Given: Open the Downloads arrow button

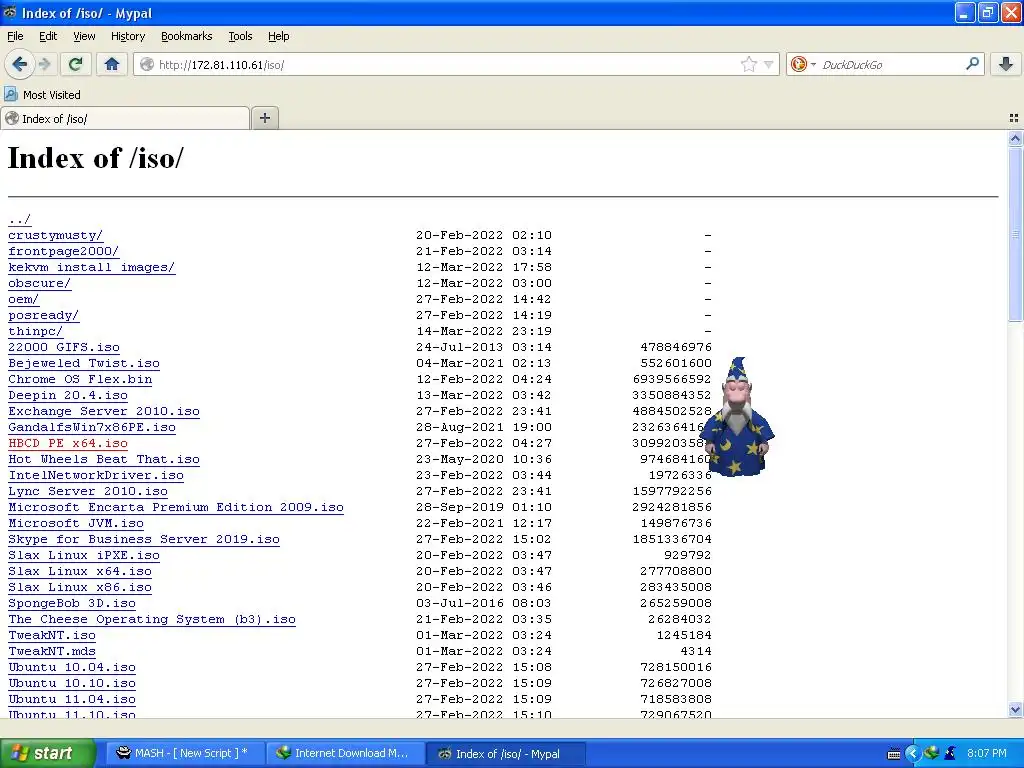Looking at the screenshot, I should pos(1006,64).
